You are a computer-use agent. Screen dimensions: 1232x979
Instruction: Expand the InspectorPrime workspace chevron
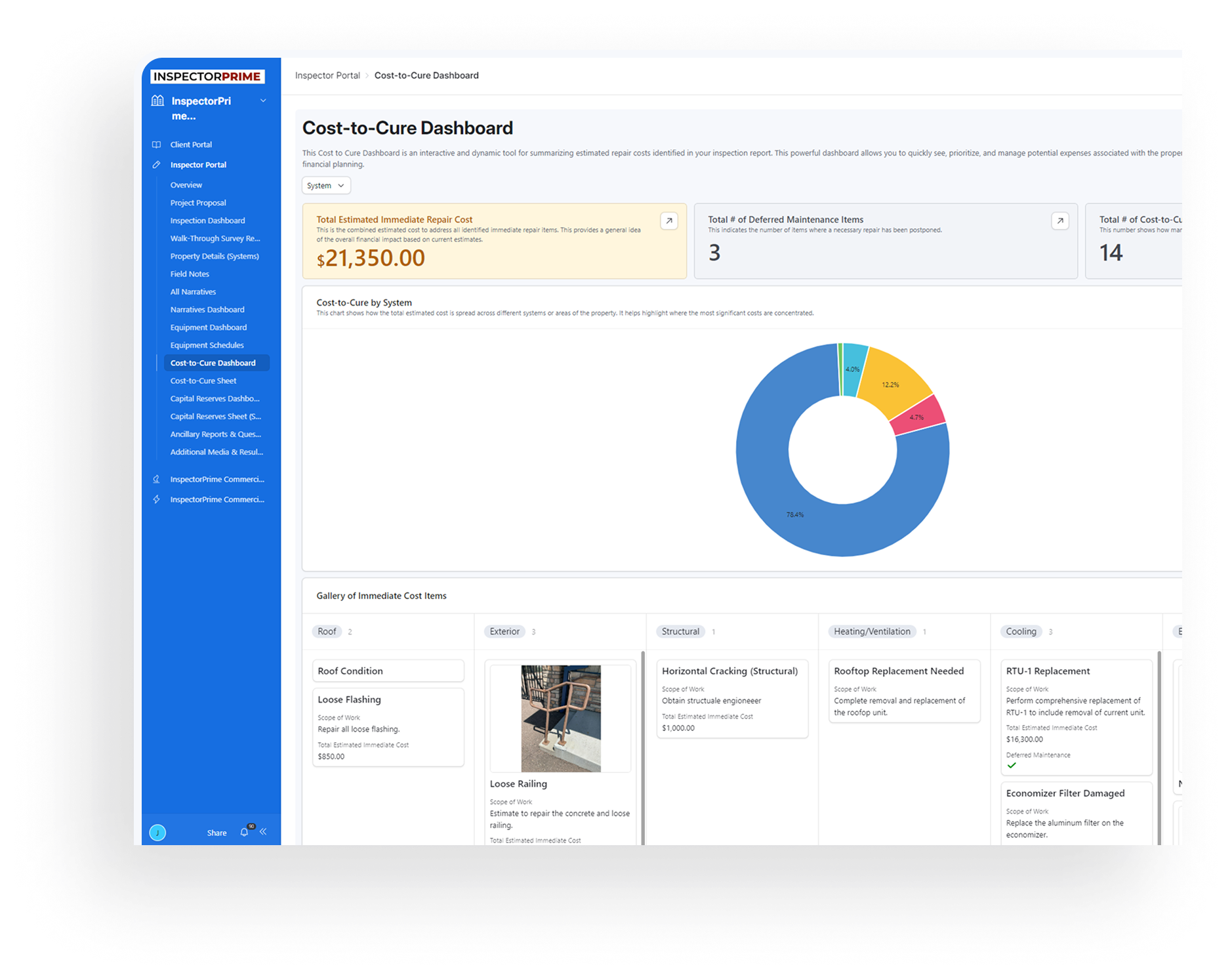263,101
